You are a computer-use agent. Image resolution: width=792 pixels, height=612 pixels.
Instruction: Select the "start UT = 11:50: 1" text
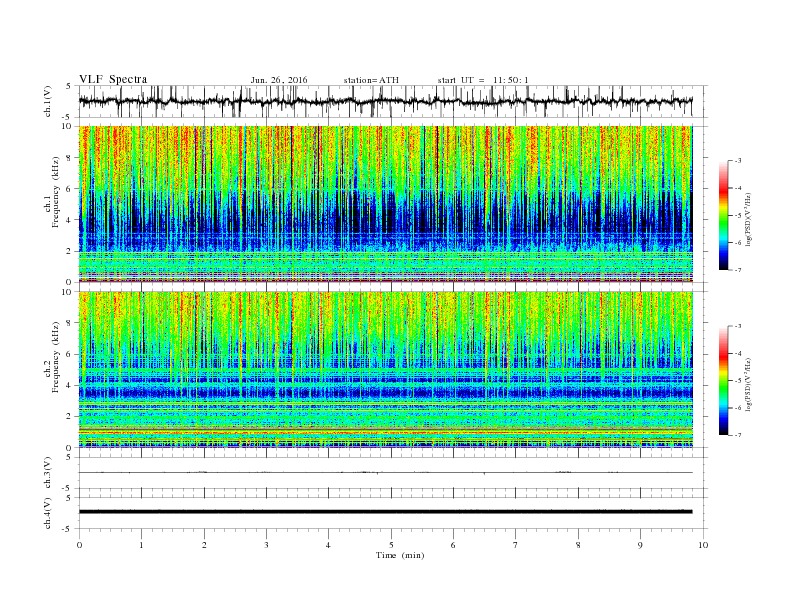(x=483, y=80)
